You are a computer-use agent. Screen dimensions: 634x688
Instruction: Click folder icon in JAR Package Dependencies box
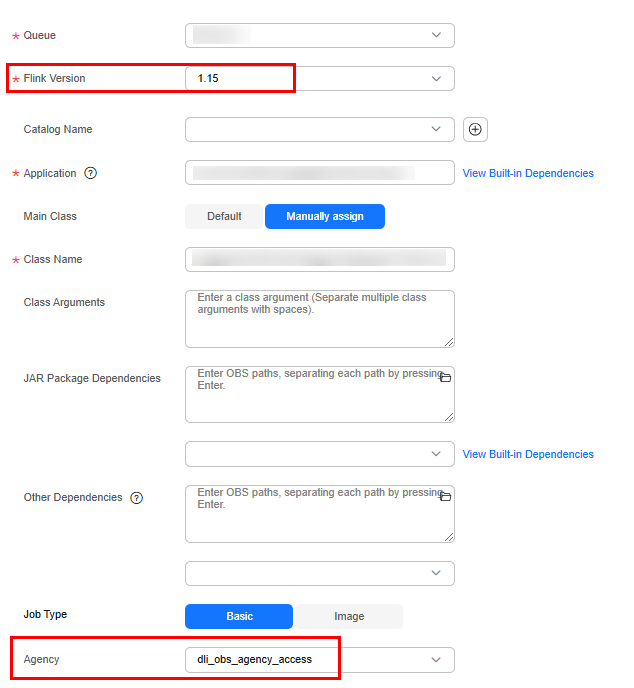446,378
